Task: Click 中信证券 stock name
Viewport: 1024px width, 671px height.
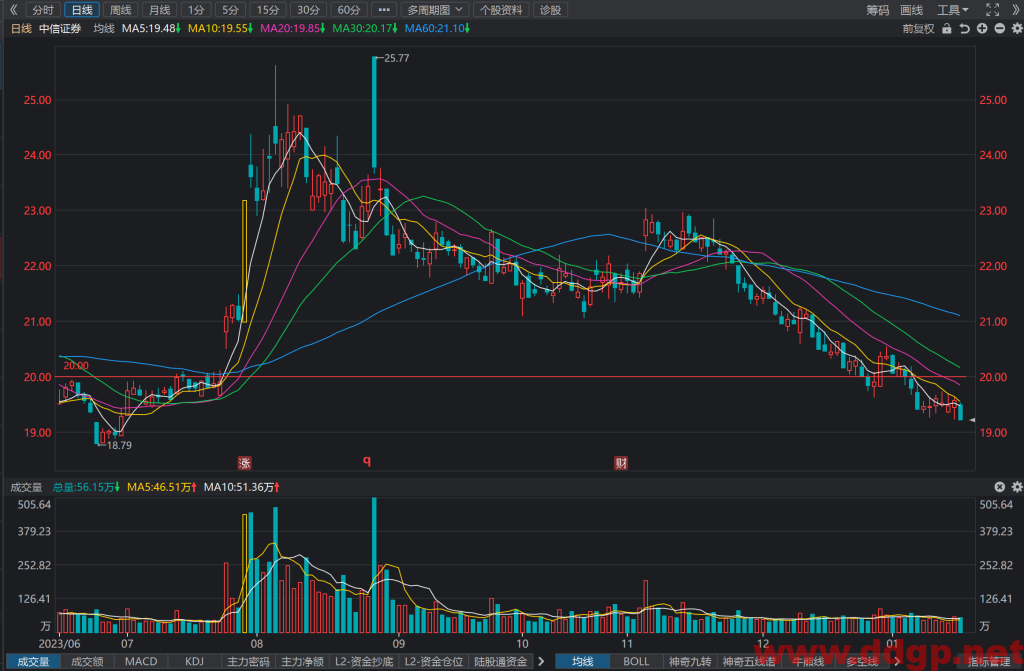Action: pyautogui.click(x=60, y=29)
